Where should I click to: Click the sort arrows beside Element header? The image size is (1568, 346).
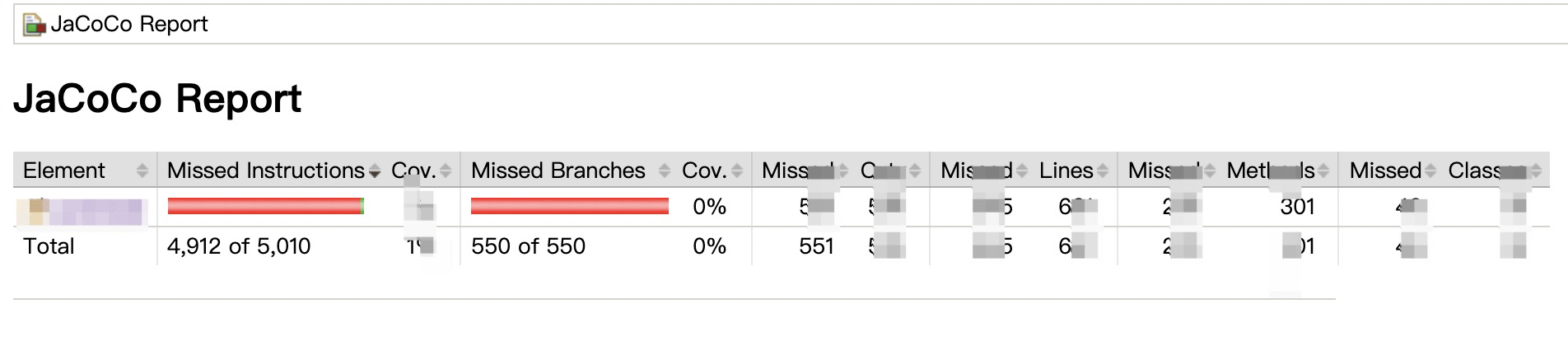point(142,171)
